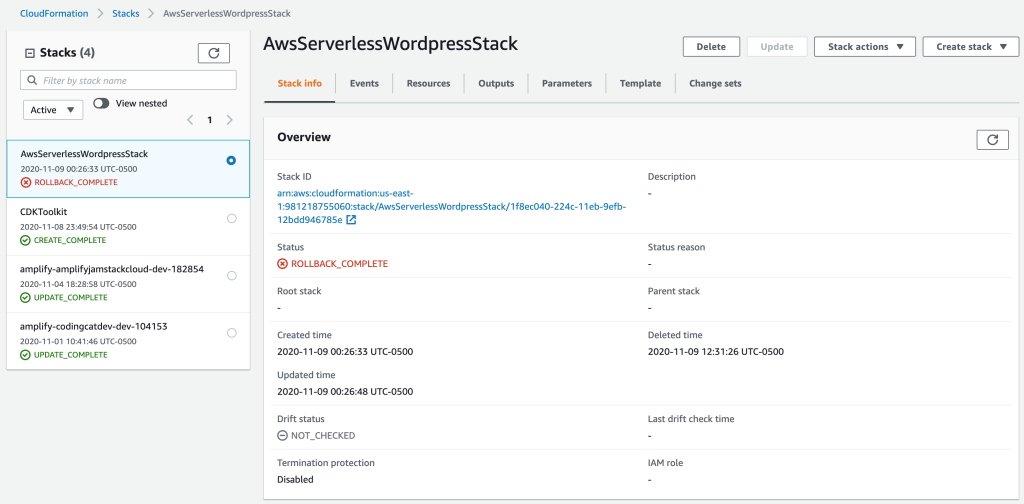
Task: Click the search magnifier icon
Action: 33,80
